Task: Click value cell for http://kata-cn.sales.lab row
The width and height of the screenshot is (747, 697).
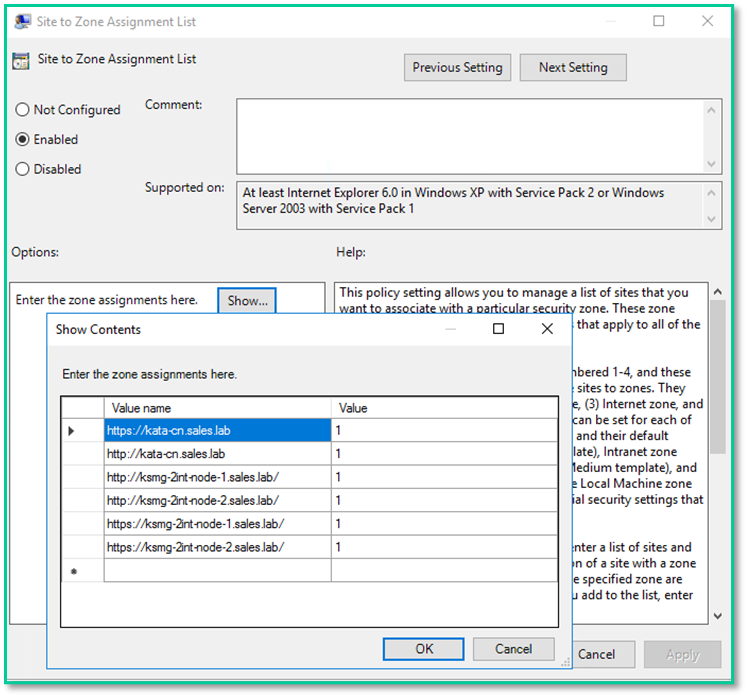Action: pyautogui.click(x=444, y=453)
